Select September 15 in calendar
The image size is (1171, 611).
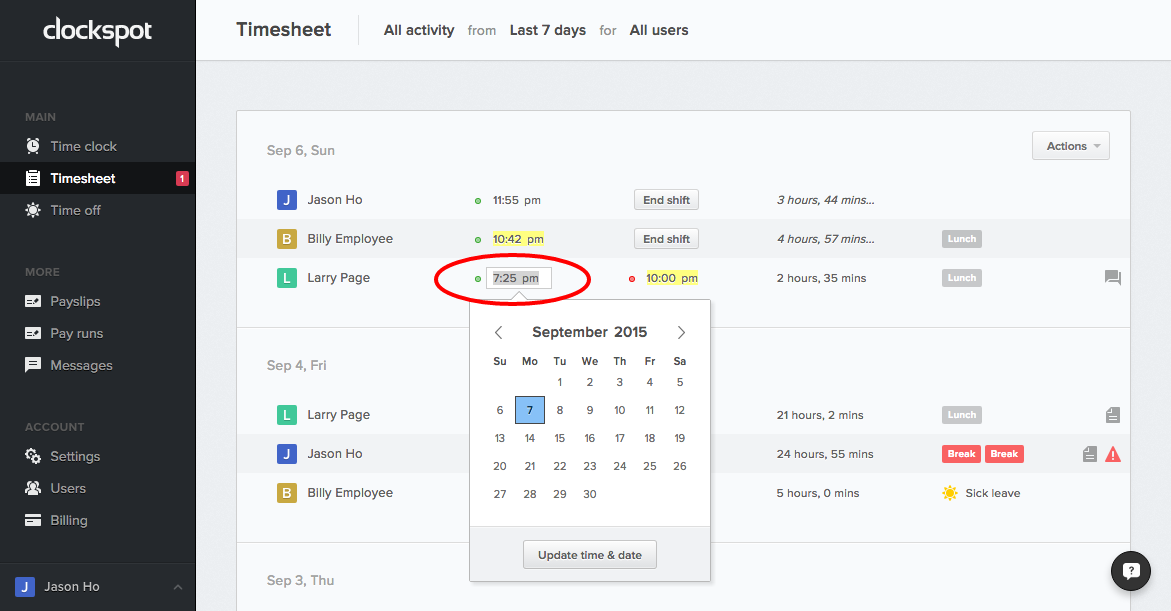point(559,438)
